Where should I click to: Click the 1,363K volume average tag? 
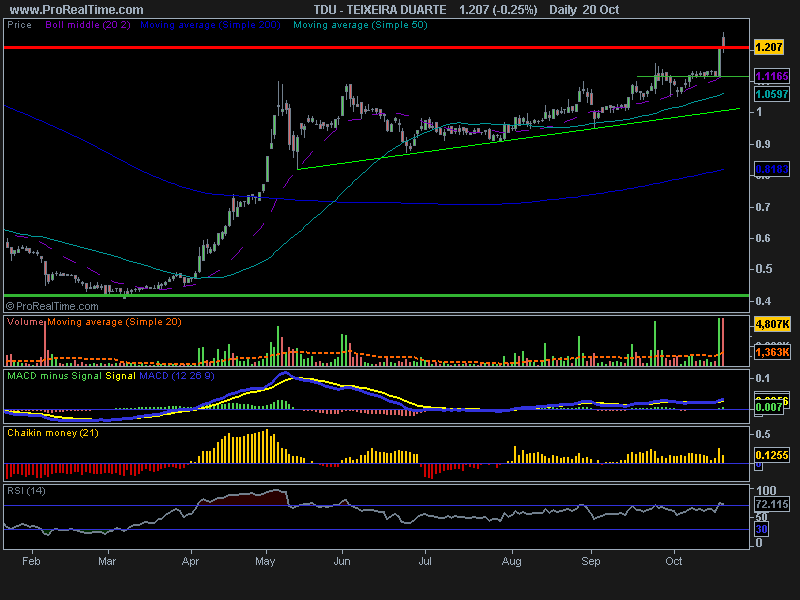[x=772, y=353]
